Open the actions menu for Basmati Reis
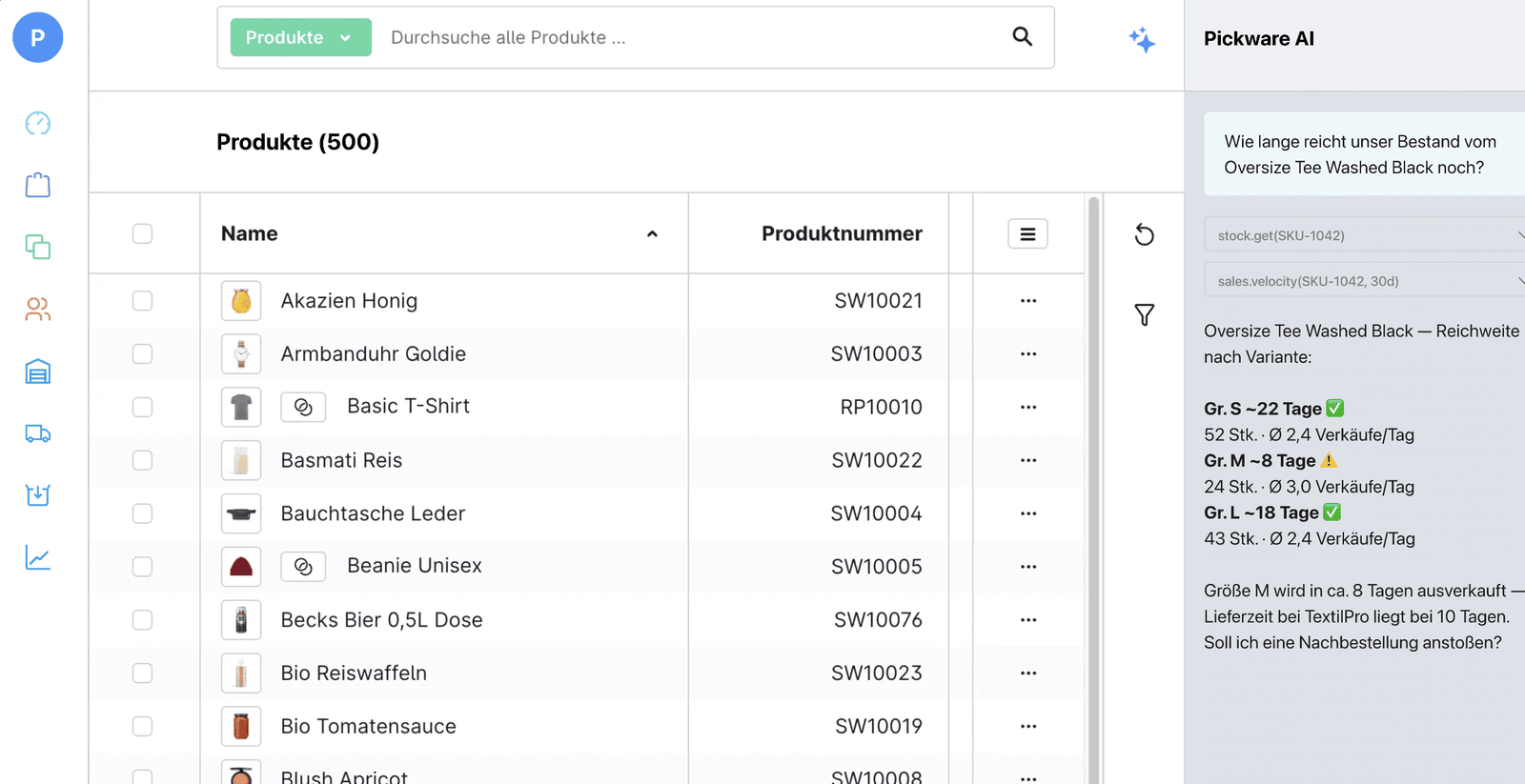This screenshot has height=784, width=1525. (x=1027, y=460)
